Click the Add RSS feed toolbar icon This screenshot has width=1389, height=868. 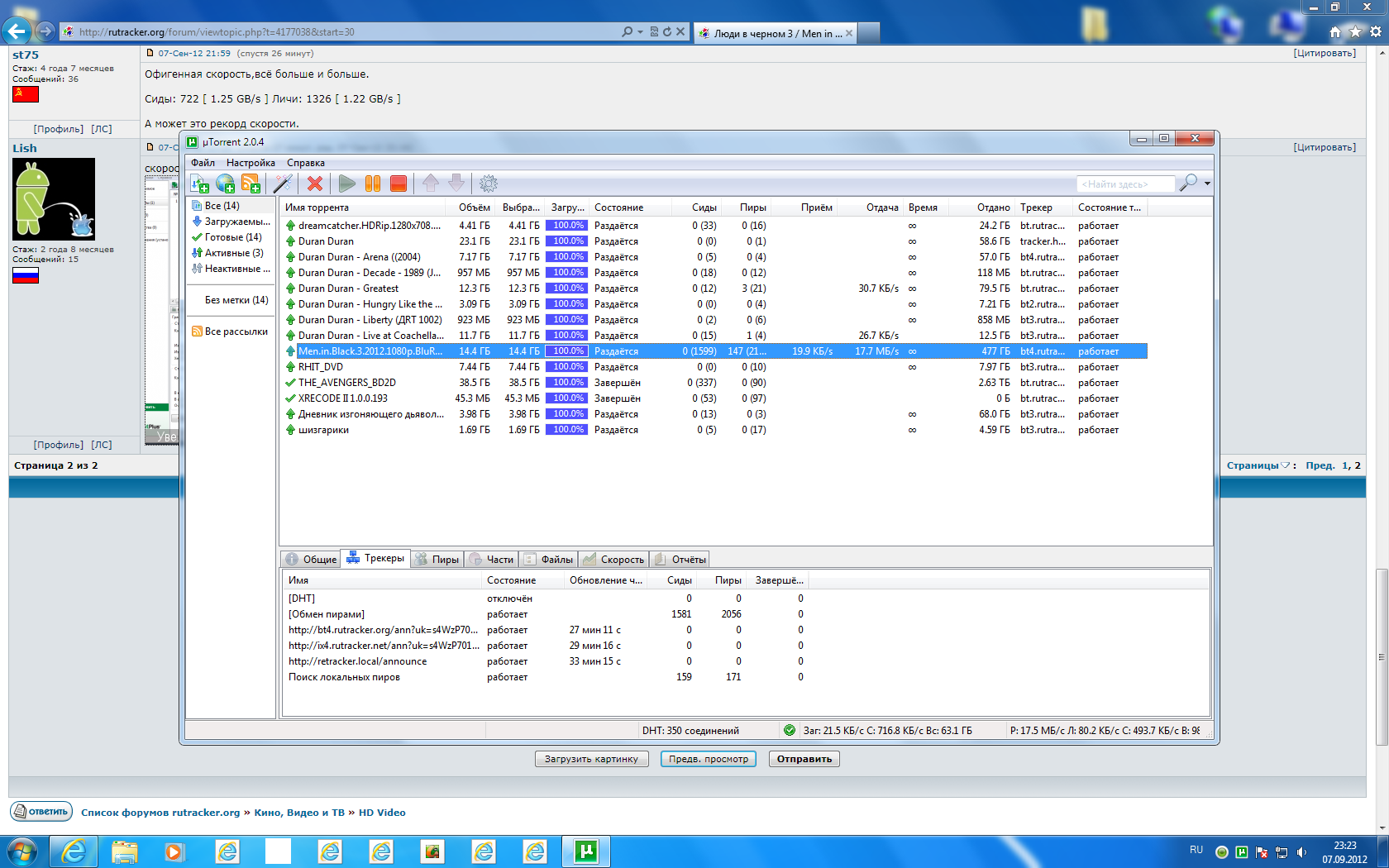coord(251,184)
